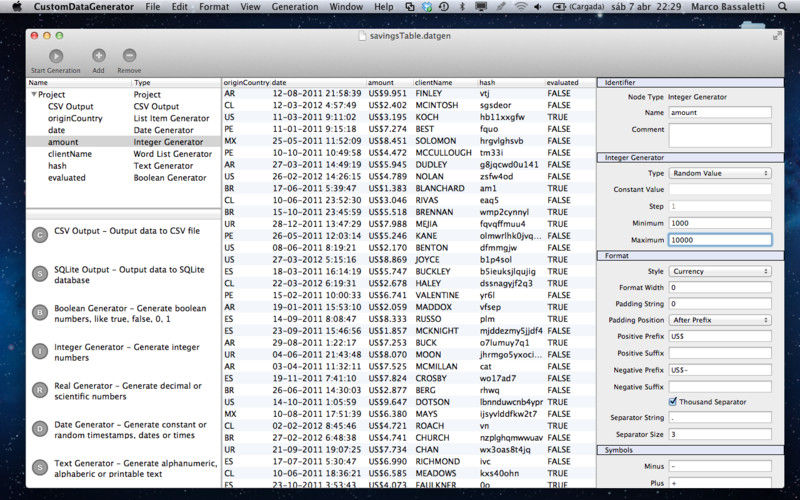800x500 pixels.
Task: Open the CustomDataGenerator application menu
Action: (84, 7)
